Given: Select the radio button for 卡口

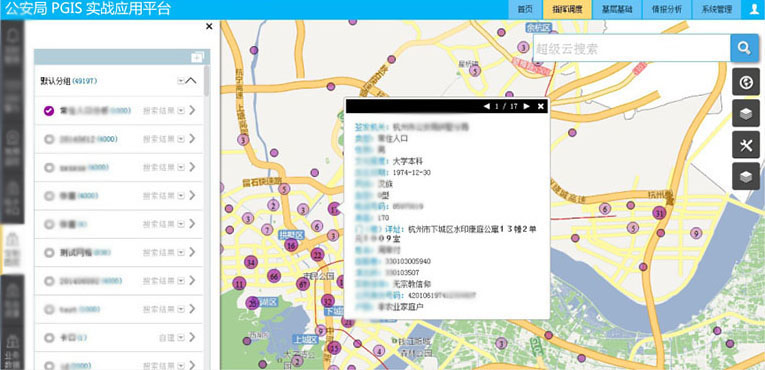Looking at the screenshot, I should click(49, 338).
